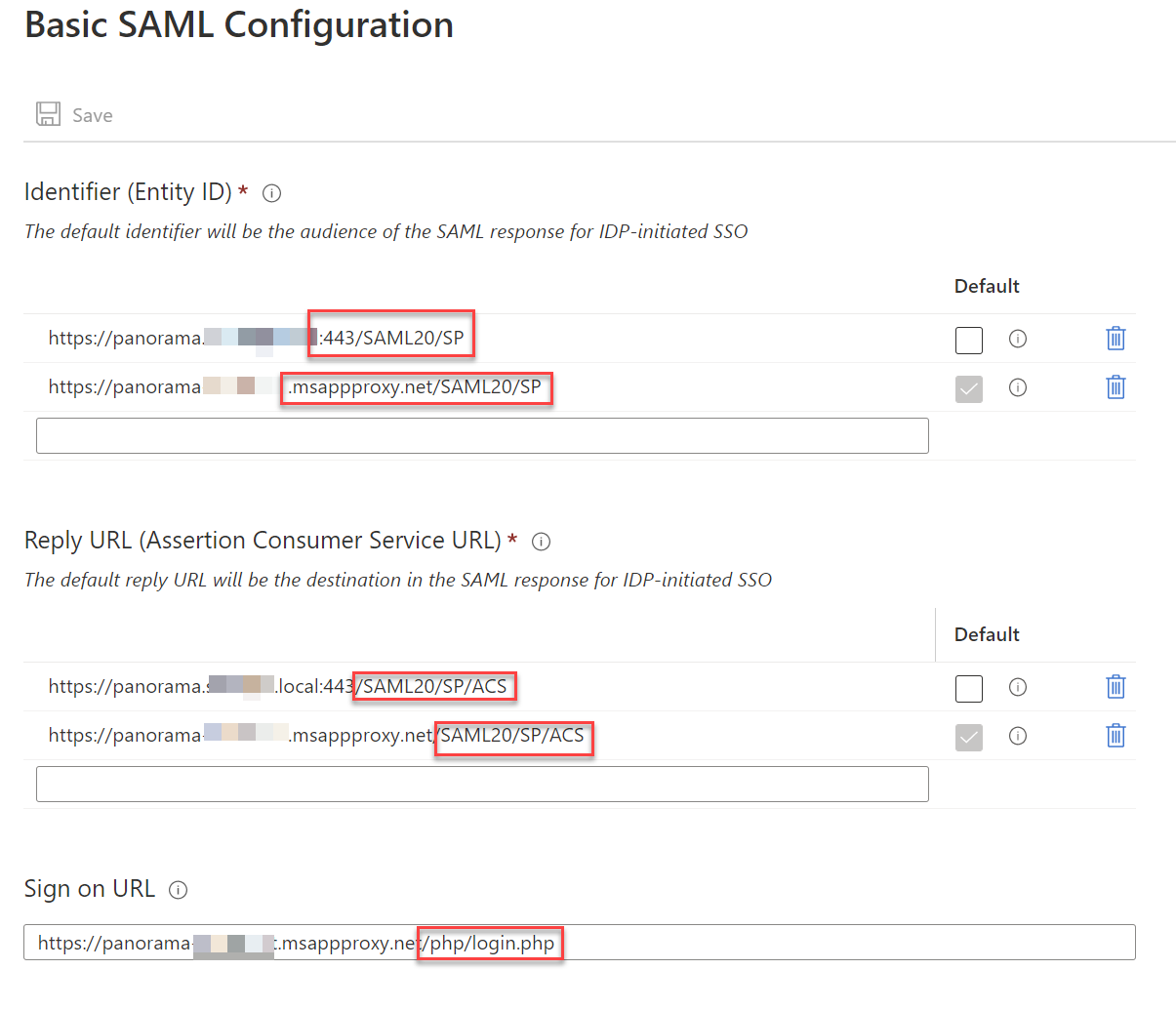
Task: Focus the empty new identifier input box
Action: [x=482, y=436]
